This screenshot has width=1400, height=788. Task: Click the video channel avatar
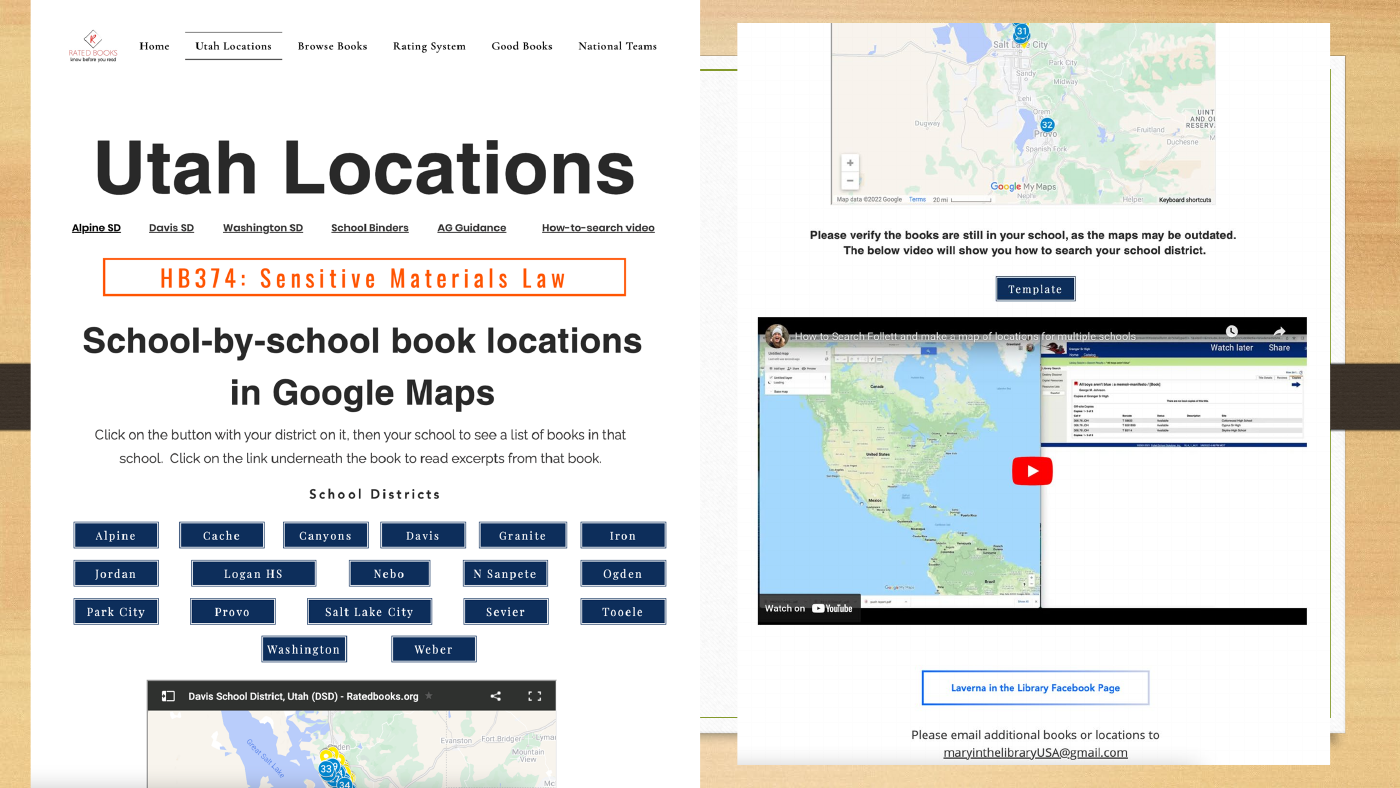click(x=777, y=336)
